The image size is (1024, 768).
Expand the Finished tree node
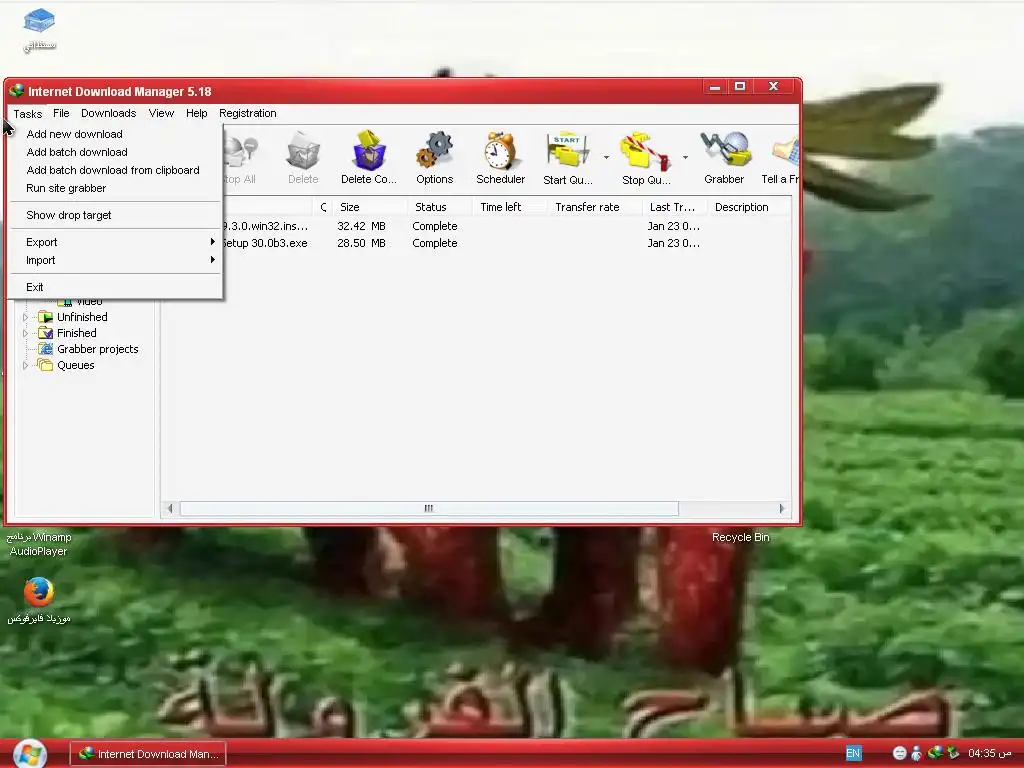(25, 333)
